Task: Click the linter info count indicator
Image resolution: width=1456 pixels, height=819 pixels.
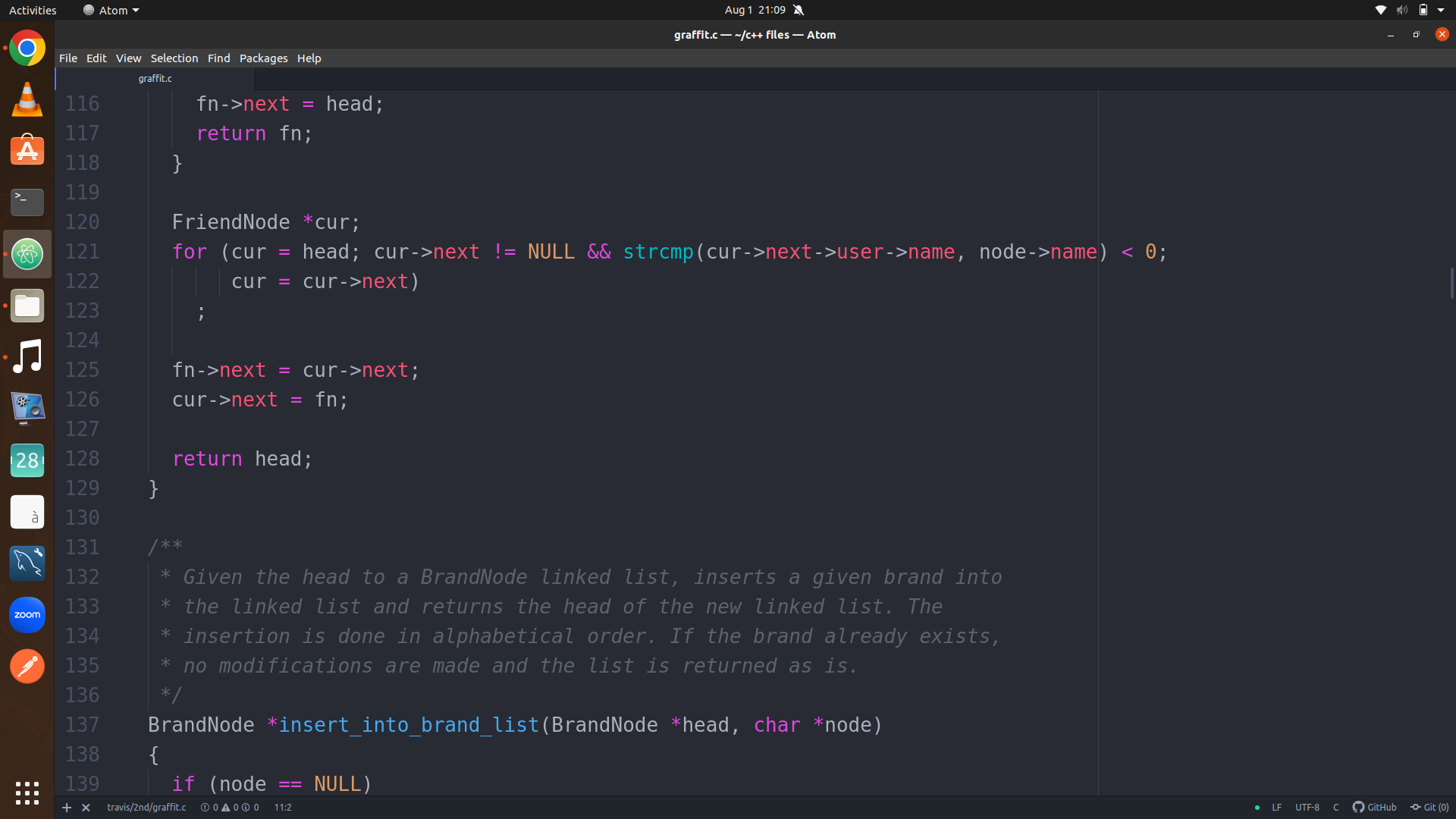Action: [250, 808]
